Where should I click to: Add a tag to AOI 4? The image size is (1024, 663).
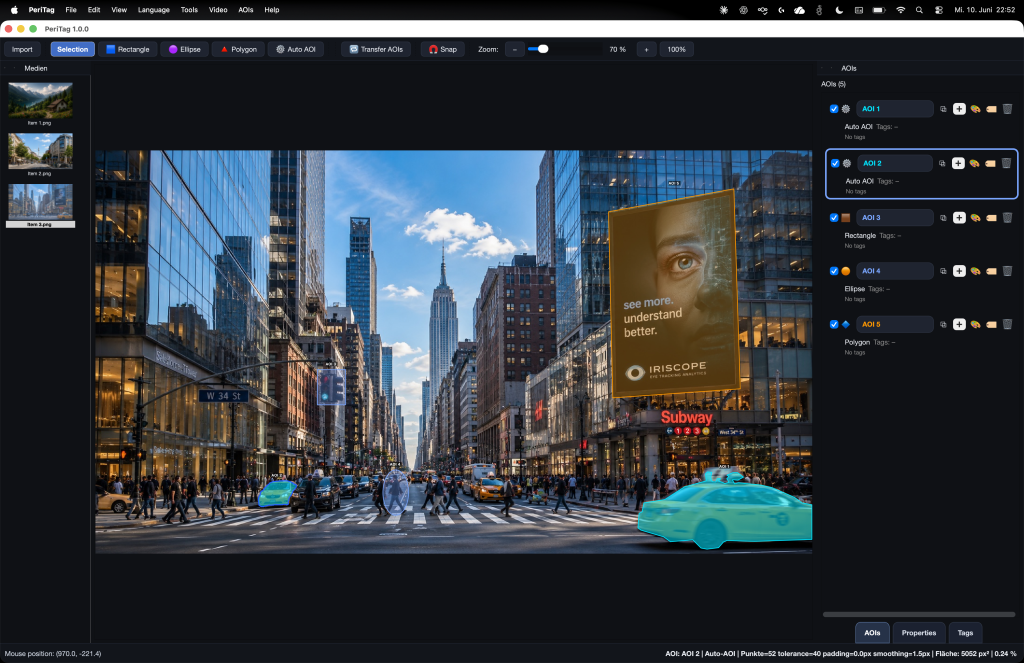click(x=991, y=271)
